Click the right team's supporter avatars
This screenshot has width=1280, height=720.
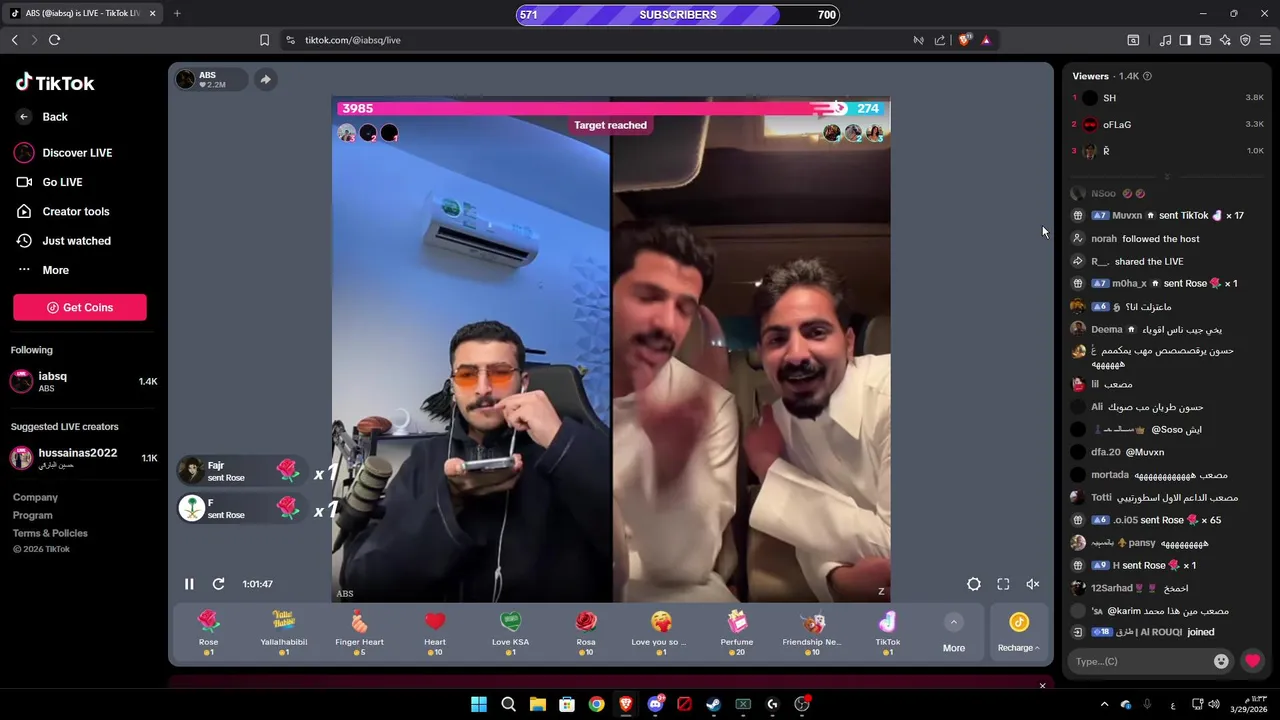(853, 133)
